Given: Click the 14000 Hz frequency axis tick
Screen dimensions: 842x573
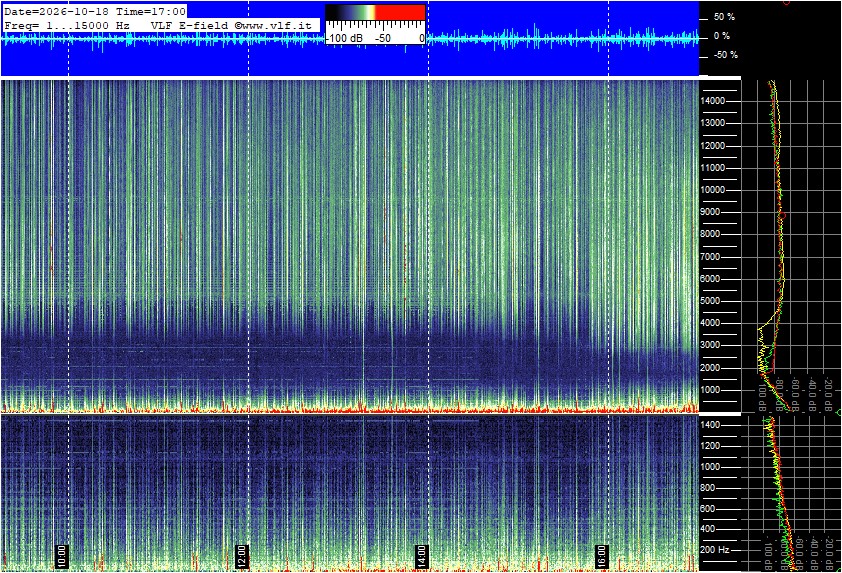Looking at the screenshot, I should point(713,101).
